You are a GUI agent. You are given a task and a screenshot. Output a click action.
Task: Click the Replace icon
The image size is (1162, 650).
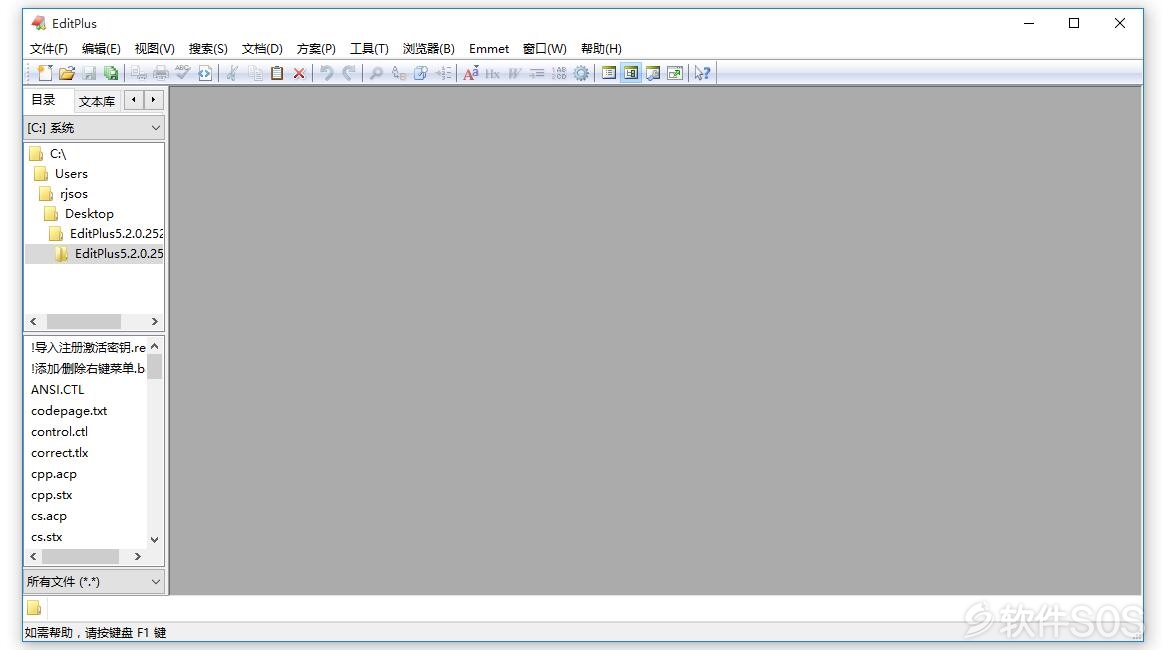tap(399, 73)
